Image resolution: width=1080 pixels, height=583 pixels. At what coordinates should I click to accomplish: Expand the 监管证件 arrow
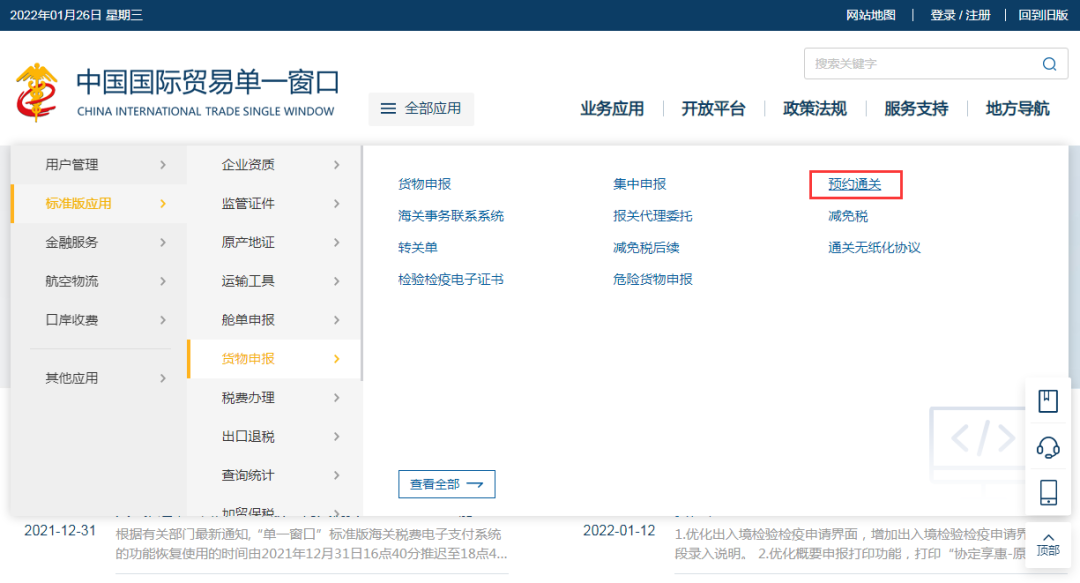pyautogui.click(x=337, y=203)
